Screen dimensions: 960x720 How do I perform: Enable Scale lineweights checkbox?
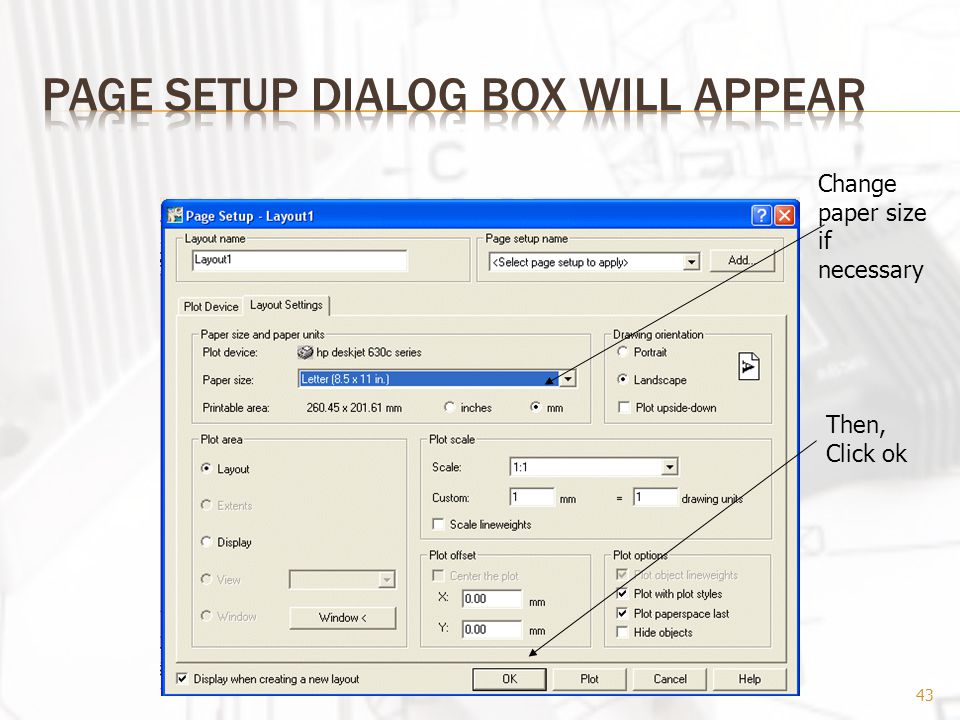tap(438, 524)
